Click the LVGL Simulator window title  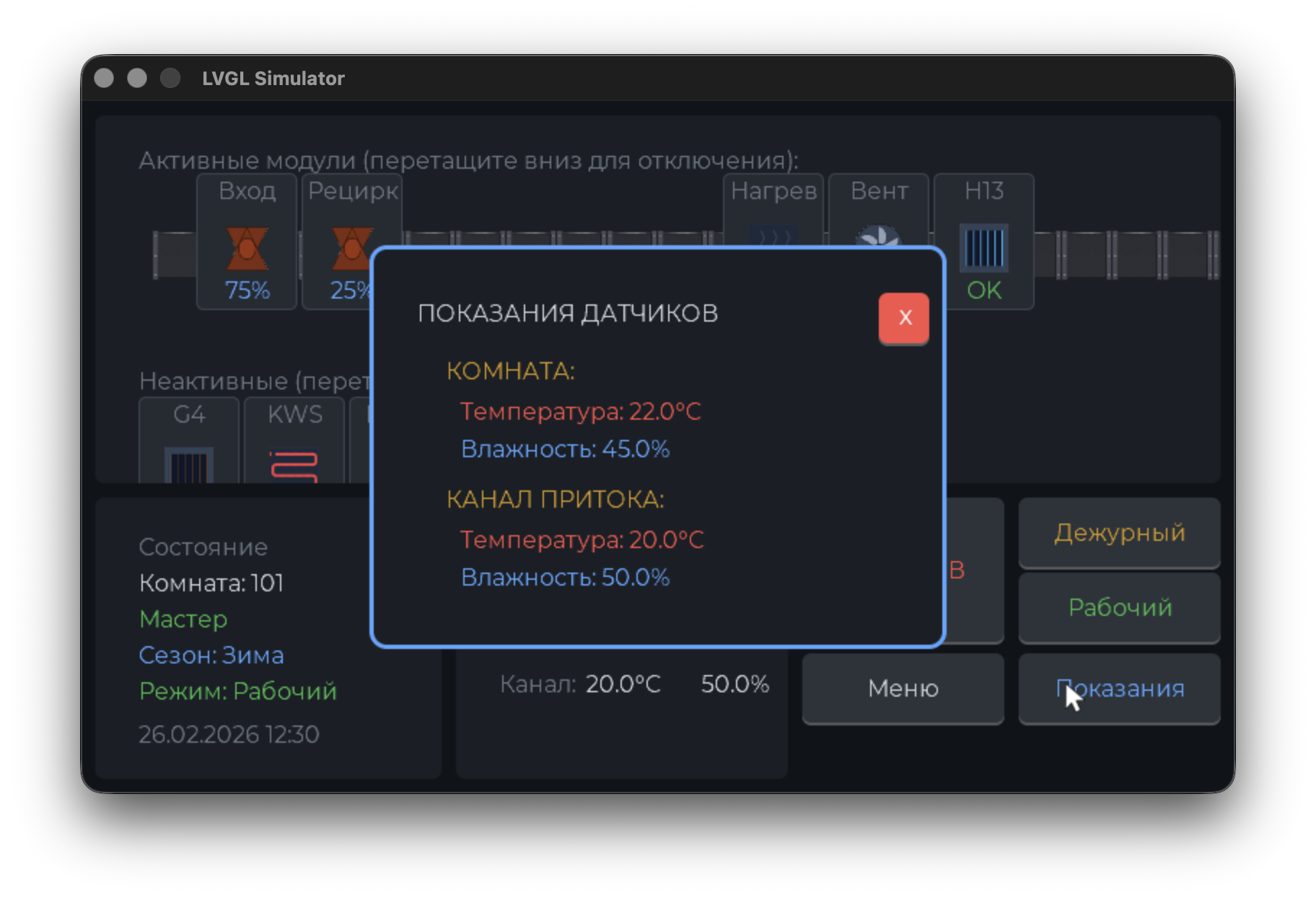click(x=273, y=79)
